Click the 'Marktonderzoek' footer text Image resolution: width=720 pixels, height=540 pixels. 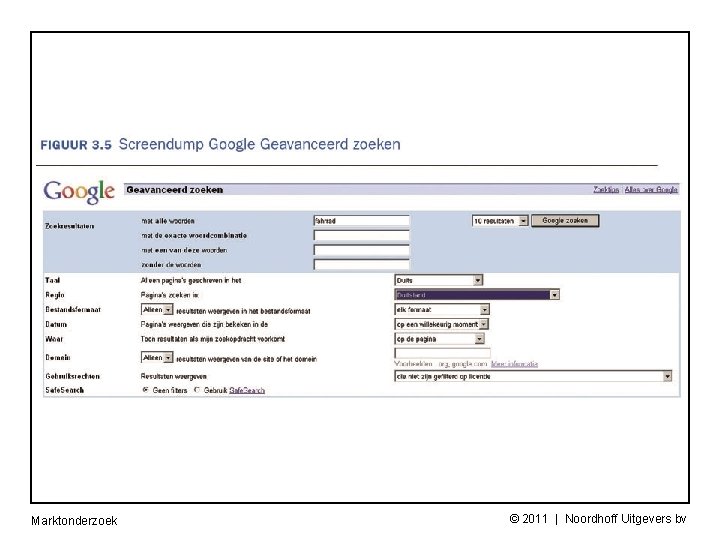coord(74,521)
